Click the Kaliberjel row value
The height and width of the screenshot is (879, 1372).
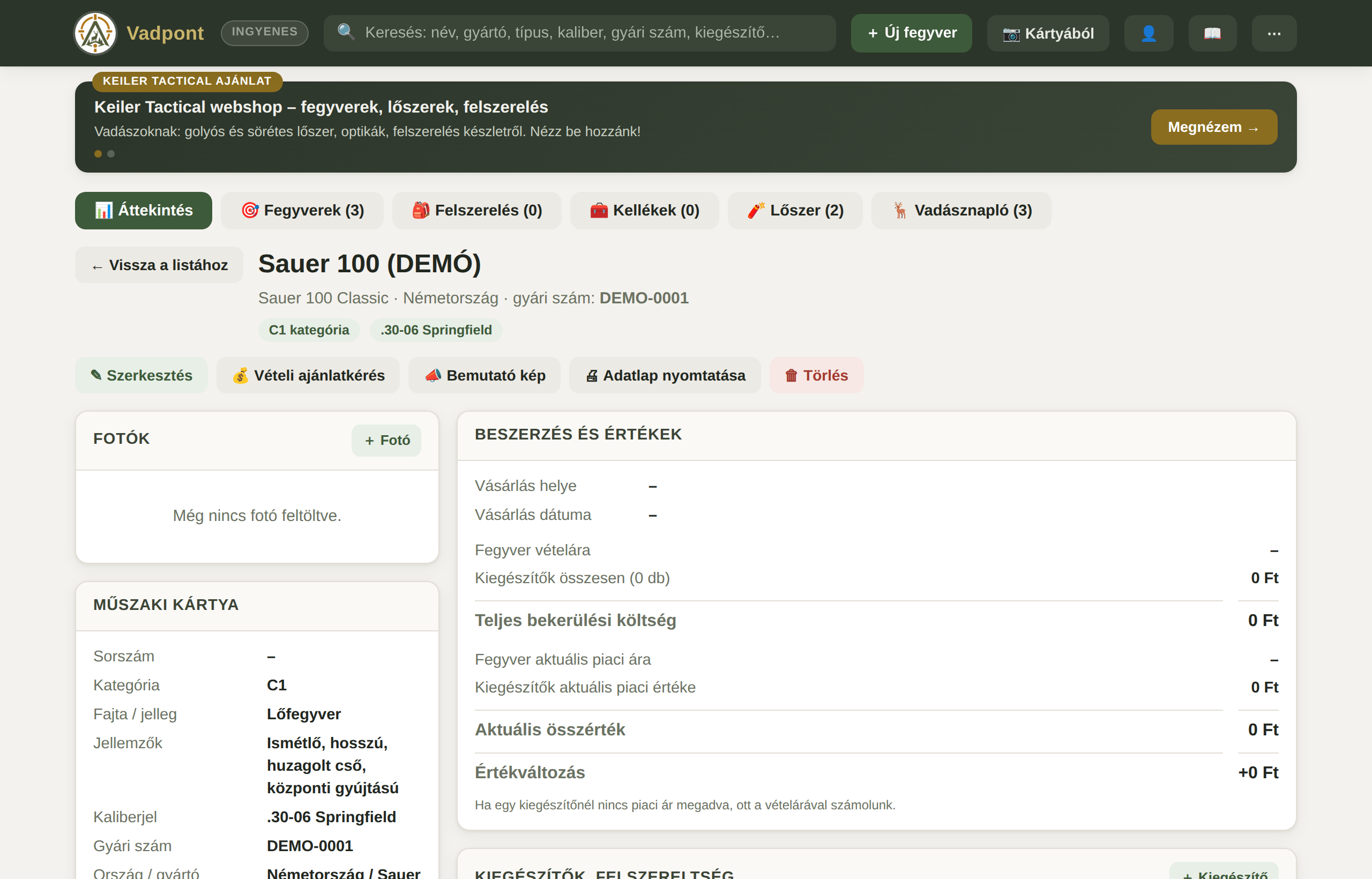point(332,817)
